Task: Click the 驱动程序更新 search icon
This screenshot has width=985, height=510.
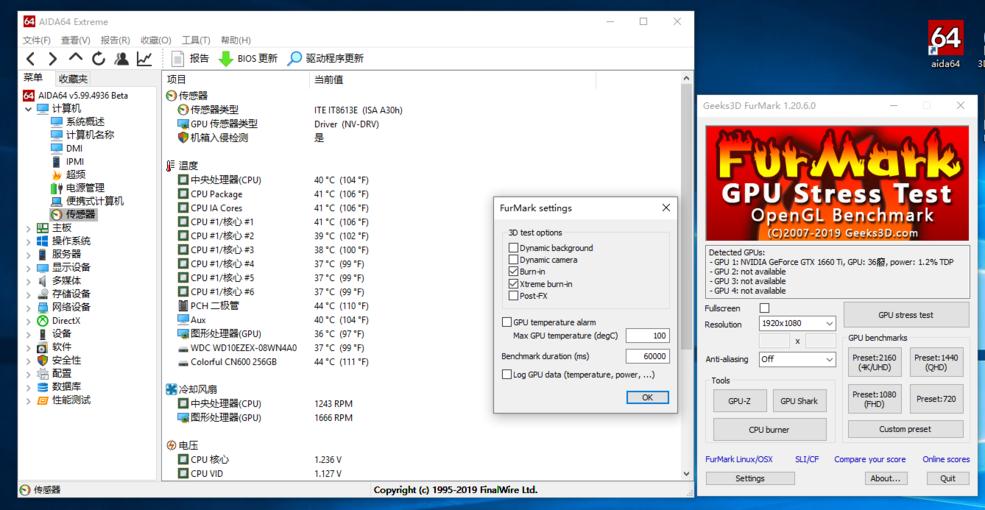Action: tap(294, 58)
